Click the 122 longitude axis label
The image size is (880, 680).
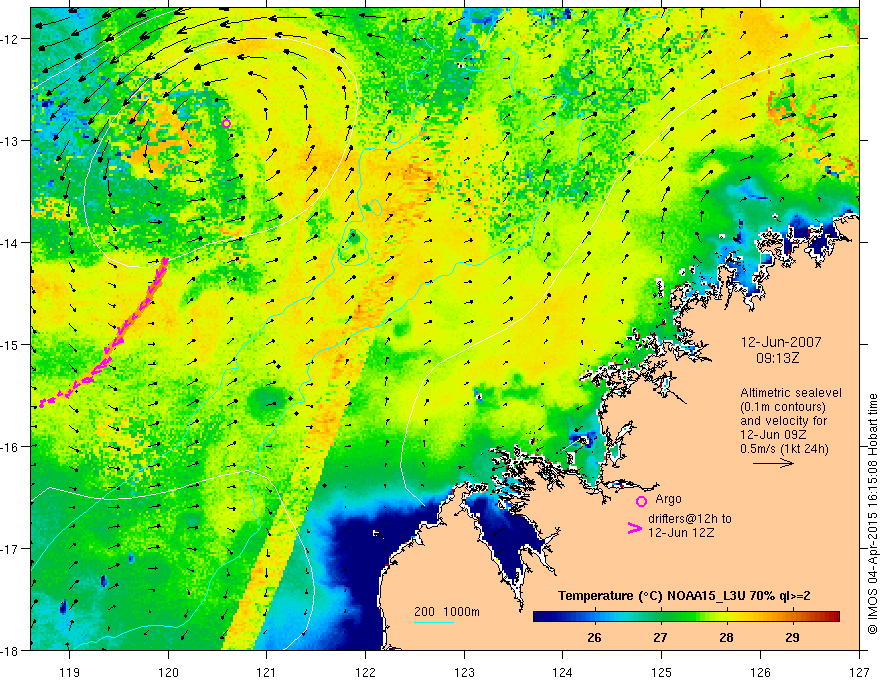[x=365, y=672]
